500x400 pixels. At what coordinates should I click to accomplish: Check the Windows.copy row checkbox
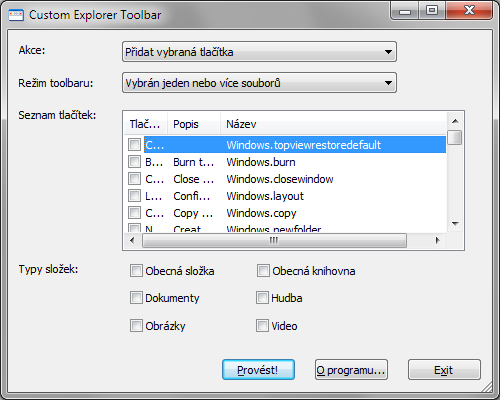(x=134, y=213)
